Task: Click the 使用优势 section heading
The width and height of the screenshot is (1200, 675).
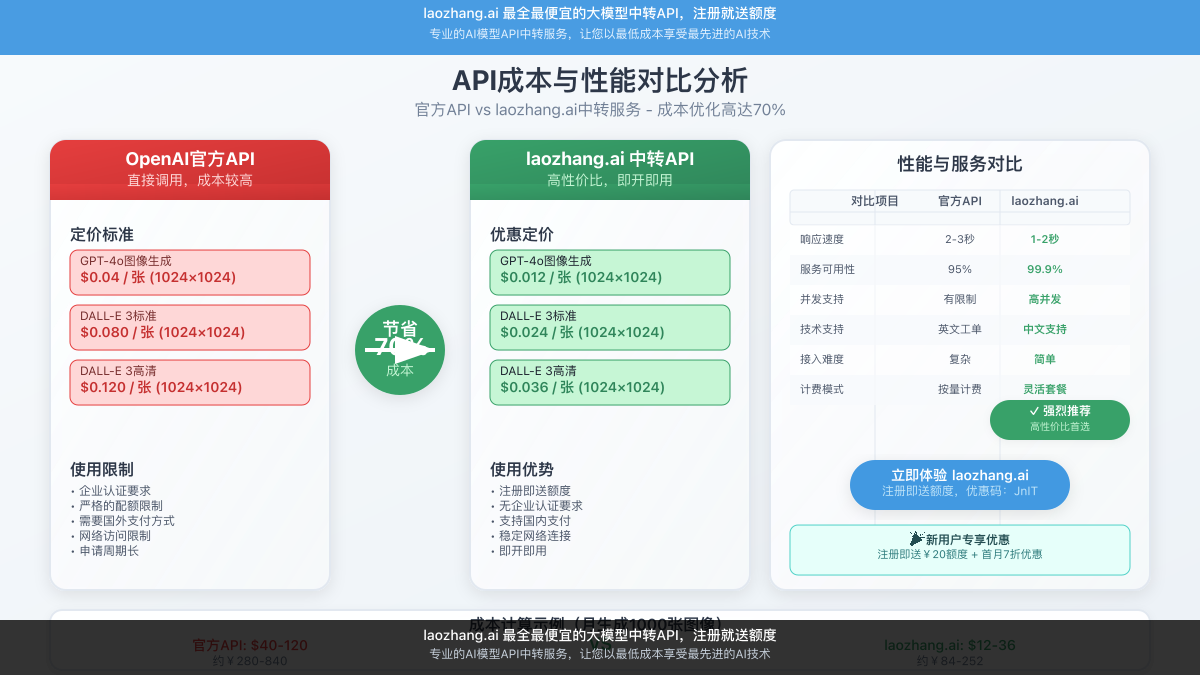Action: [522, 469]
